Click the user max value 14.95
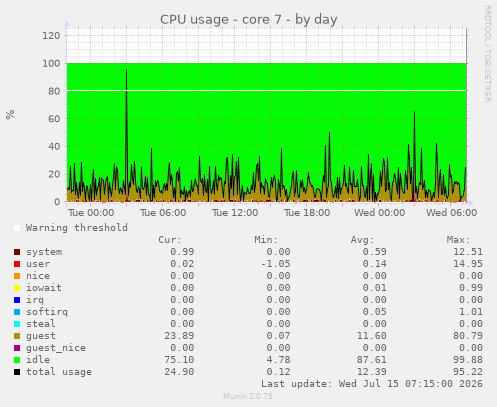Image resolution: width=497 pixels, height=407 pixels. tap(468, 264)
